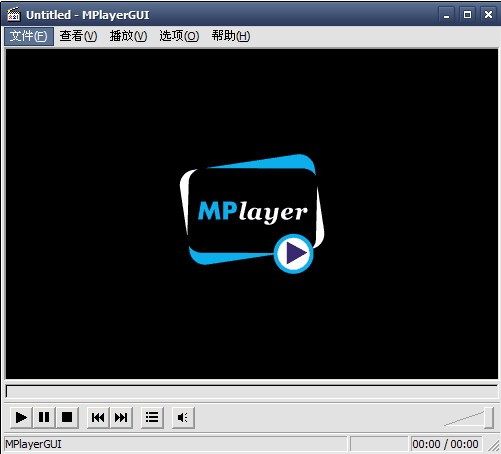Open the 文件(F) menu
Screen dimensions: 501x454
29,36
